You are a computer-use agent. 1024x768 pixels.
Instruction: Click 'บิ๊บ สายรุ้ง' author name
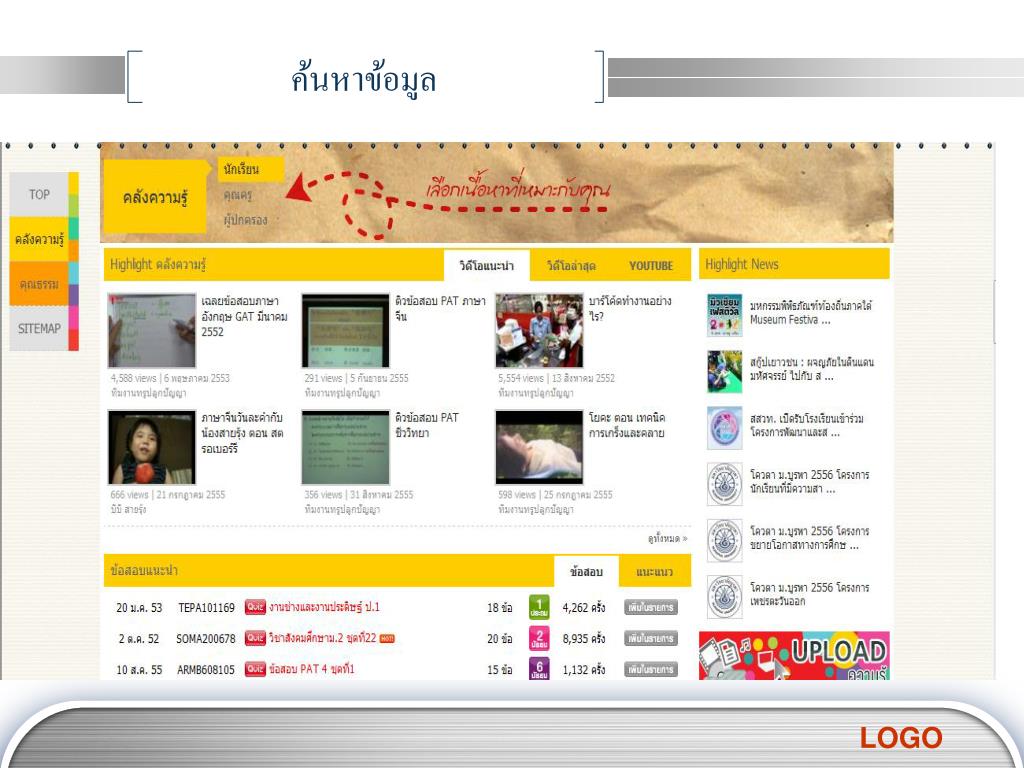tap(128, 509)
